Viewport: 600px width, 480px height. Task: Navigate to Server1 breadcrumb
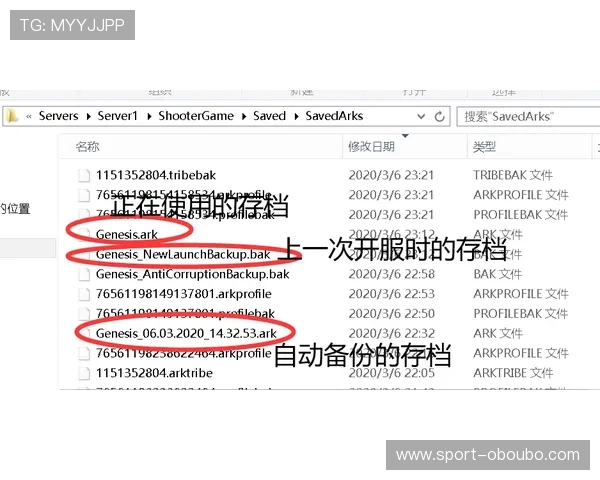pos(117,116)
